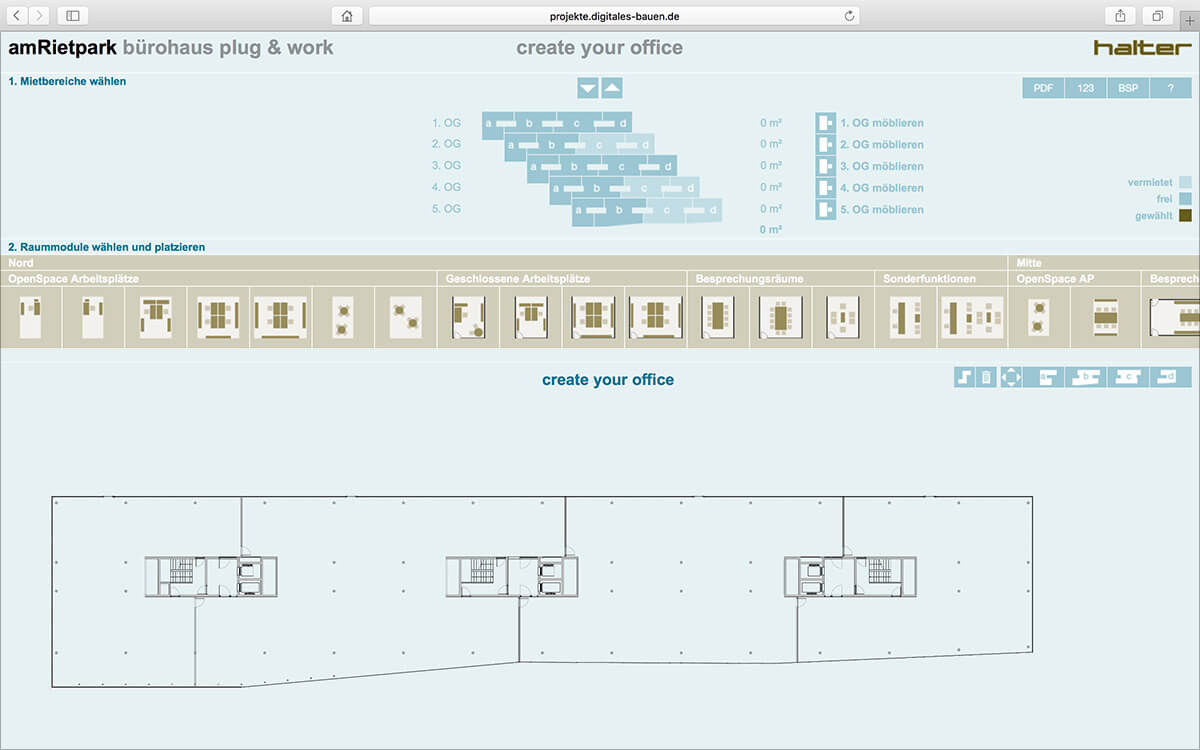This screenshot has height=750, width=1200.
Task: Select first Geschlossene Arbeitsplätze office module
Action: click(467, 318)
